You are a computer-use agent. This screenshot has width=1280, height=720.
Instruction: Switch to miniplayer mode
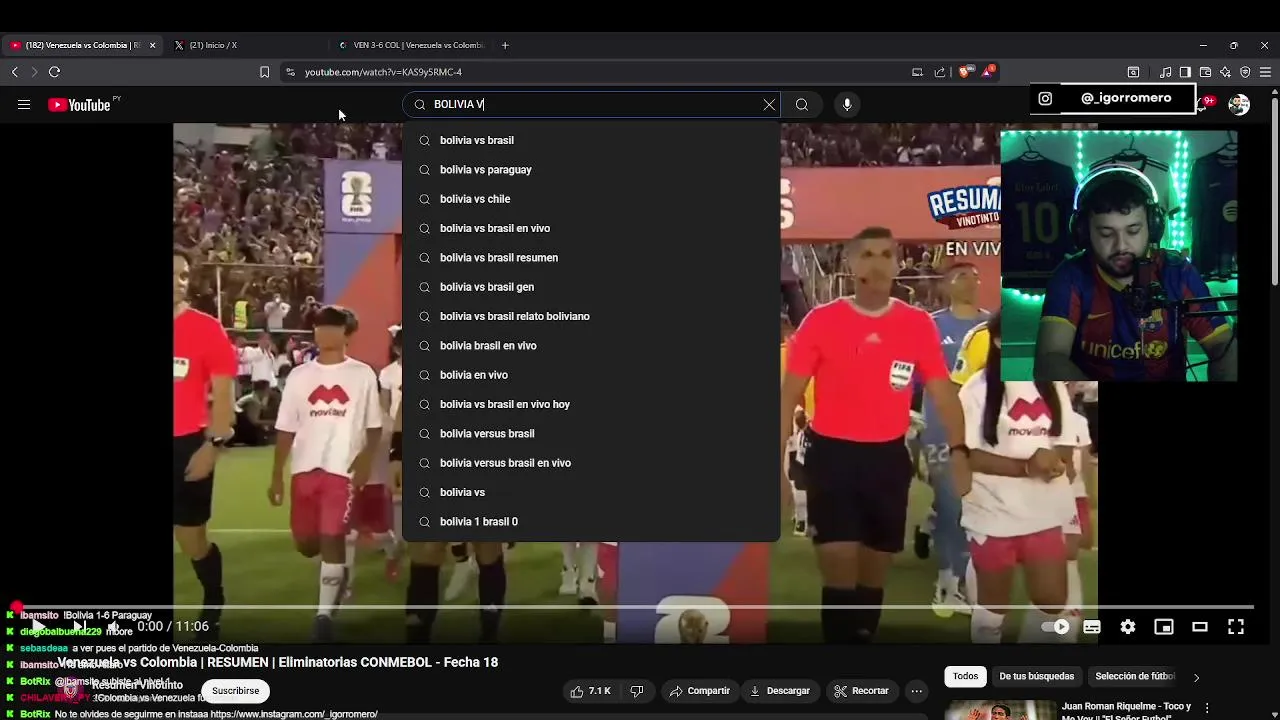(x=1164, y=627)
